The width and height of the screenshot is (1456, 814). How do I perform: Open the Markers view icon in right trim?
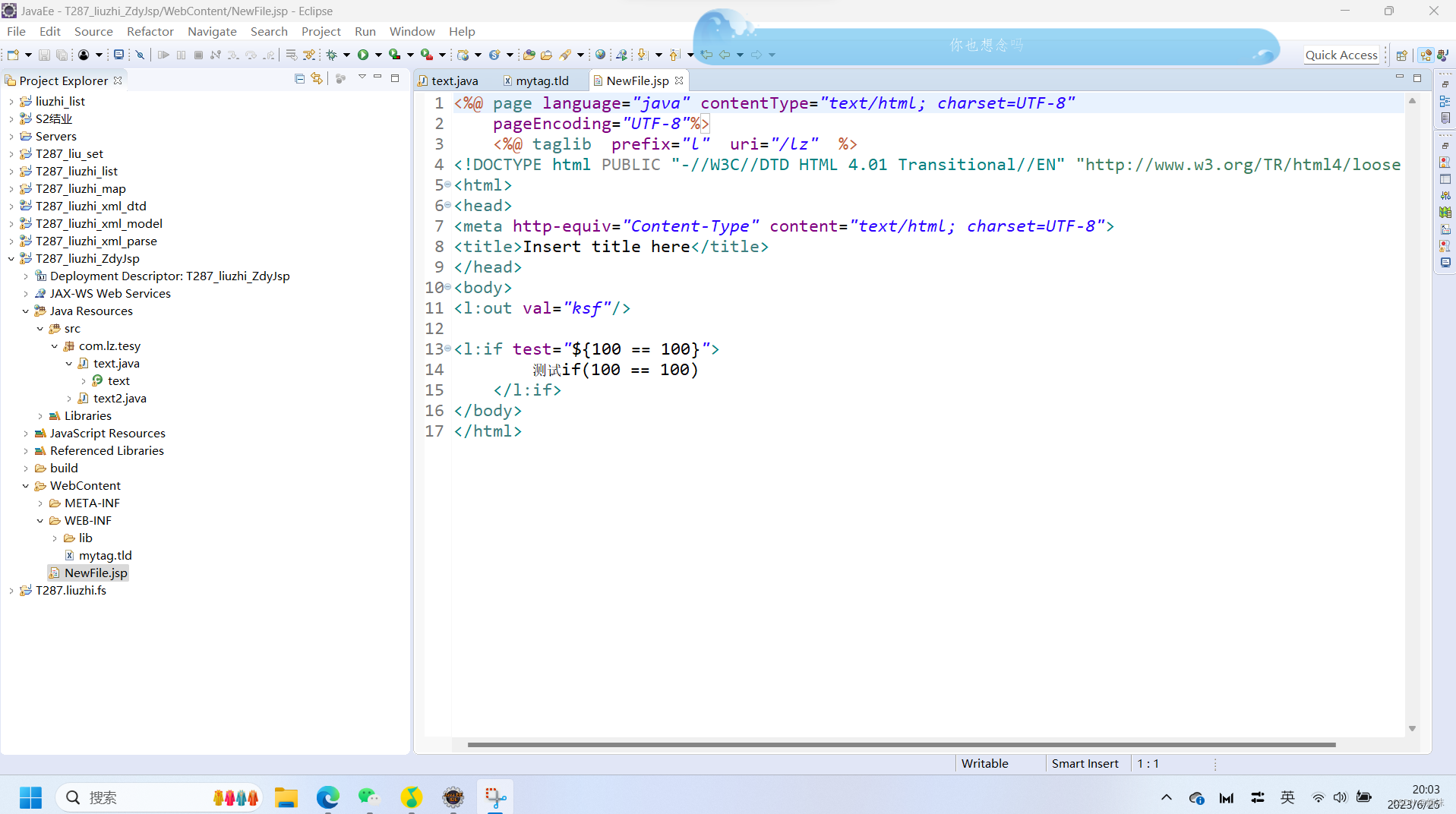(1445, 162)
